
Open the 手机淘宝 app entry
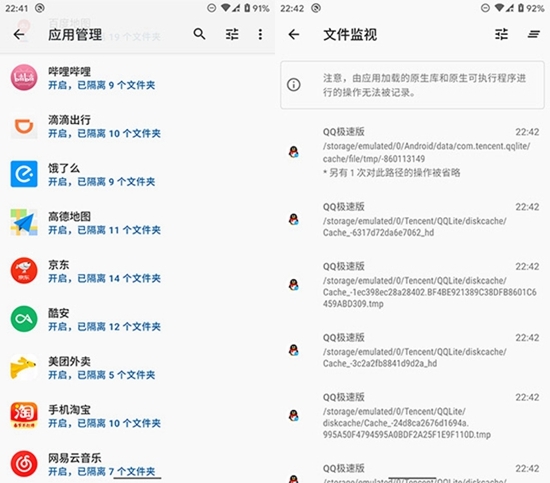138,416
